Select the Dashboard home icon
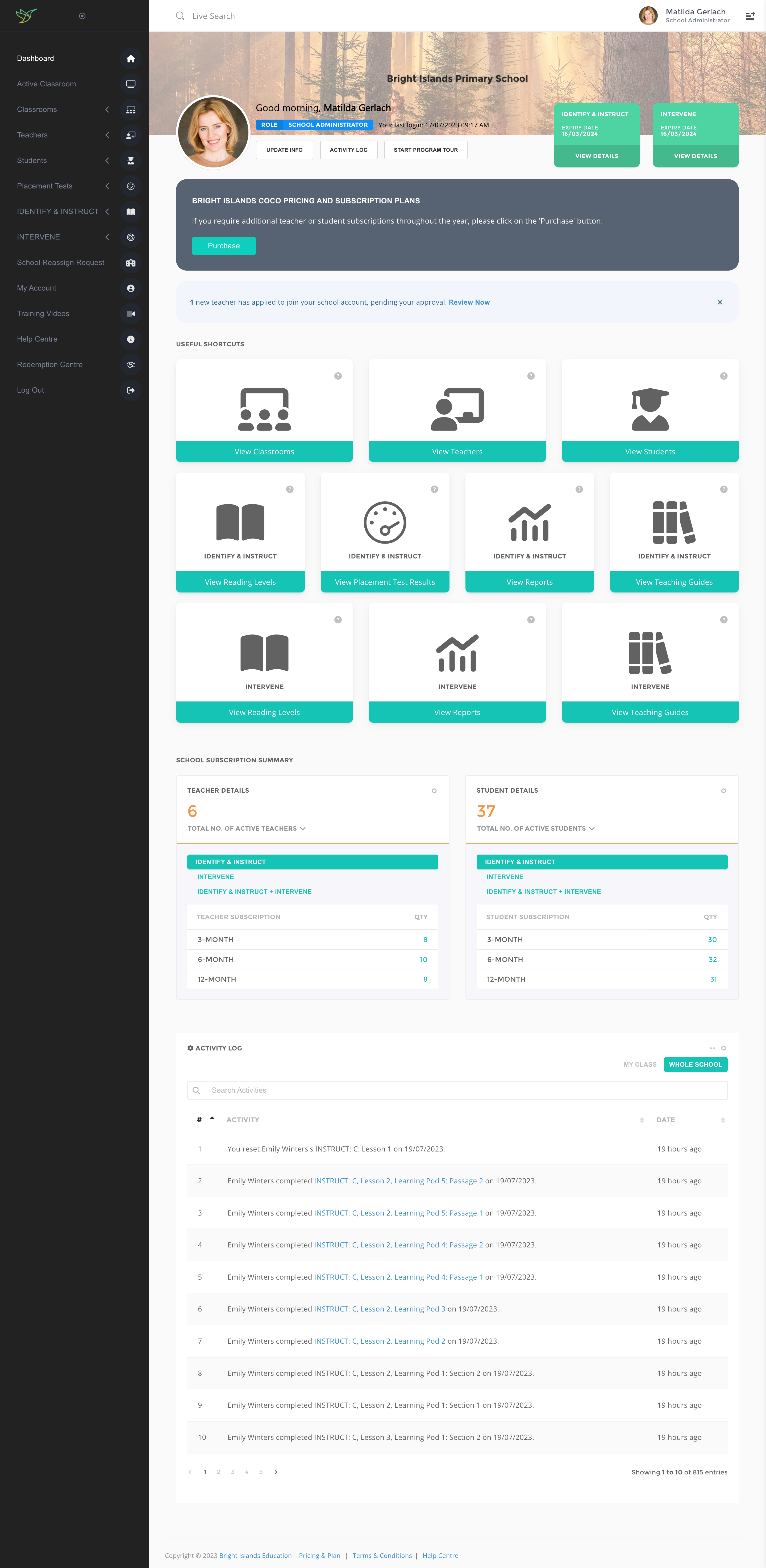The width and height of the screenshot is (766, 1568). pyautogui.click(x=130, y=58)
